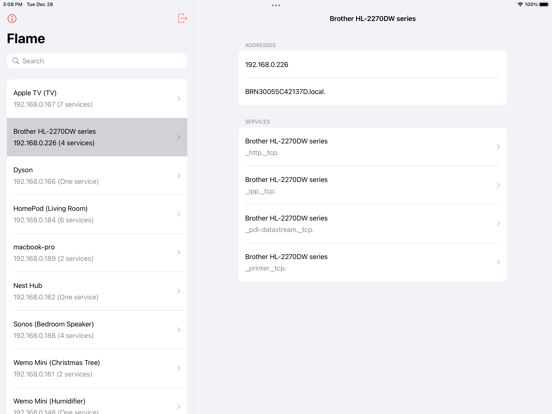
Task: Select Wemo Mini (Christmas Tree) device
Action: [97, 368]
